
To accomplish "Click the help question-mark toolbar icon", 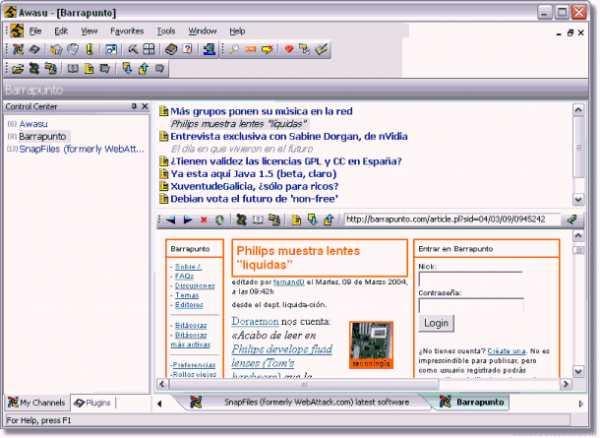I will tap(188, 49).
